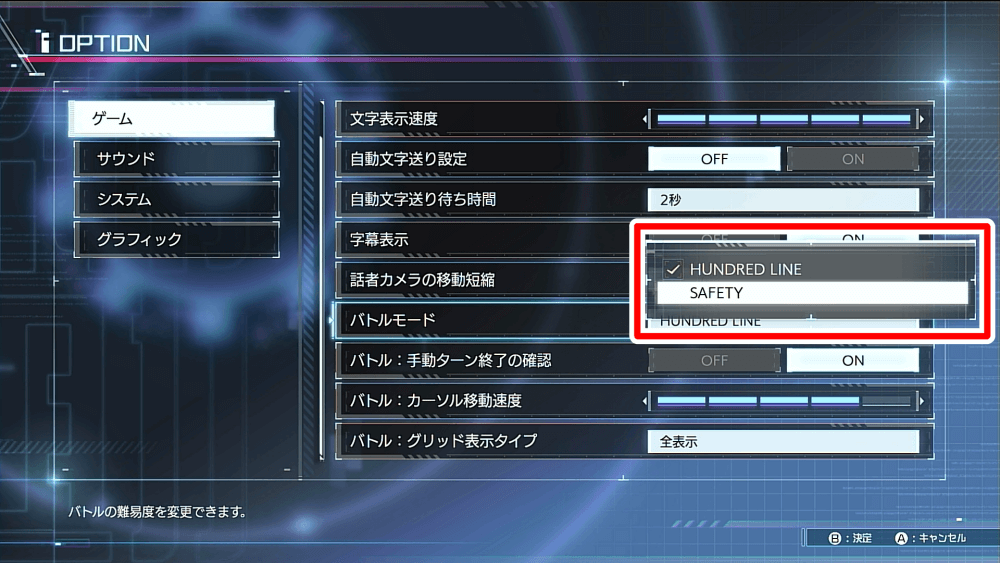Turn ON 手動ターン終了の確認
The height and width of the screenshot is (563, 1000).
click(853, 360)
